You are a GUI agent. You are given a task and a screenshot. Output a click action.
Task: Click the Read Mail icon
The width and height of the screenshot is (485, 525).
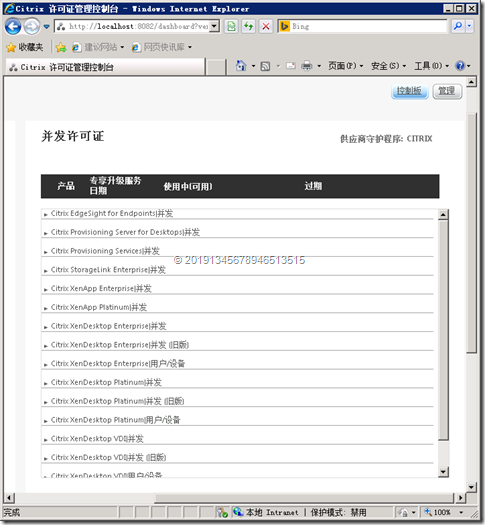(x=291, y=66)
